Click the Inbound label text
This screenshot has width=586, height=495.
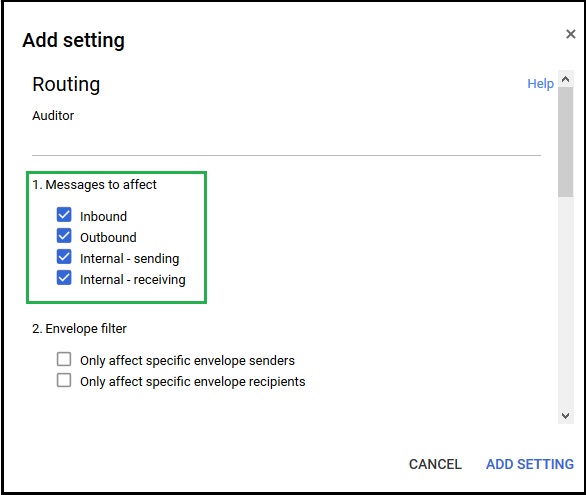[103, 216]
